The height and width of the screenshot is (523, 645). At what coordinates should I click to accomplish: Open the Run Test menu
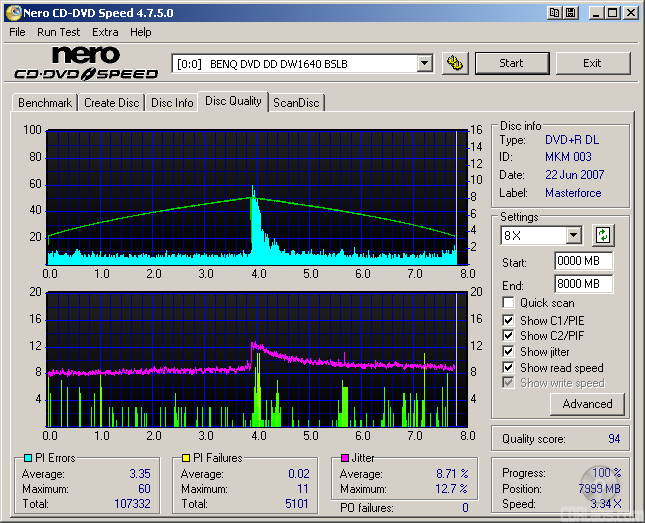coord(61,32)
